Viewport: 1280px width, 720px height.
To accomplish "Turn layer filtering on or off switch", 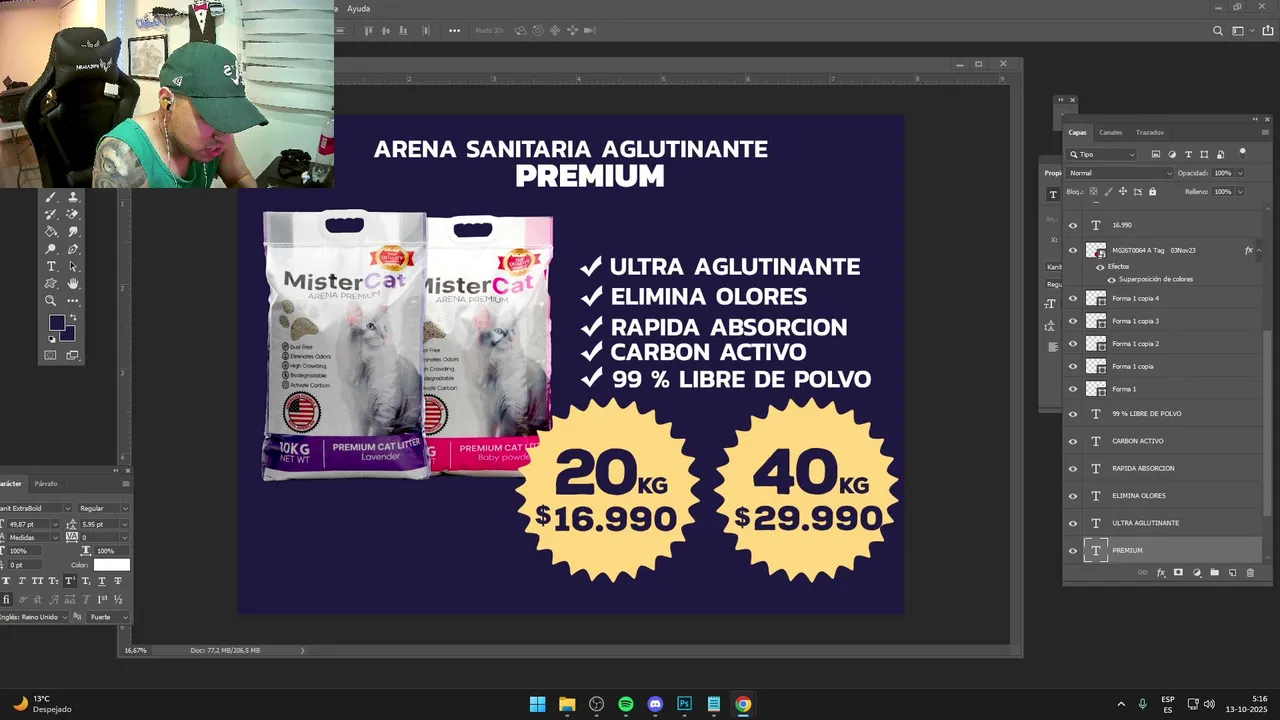I will [1242, 153].
